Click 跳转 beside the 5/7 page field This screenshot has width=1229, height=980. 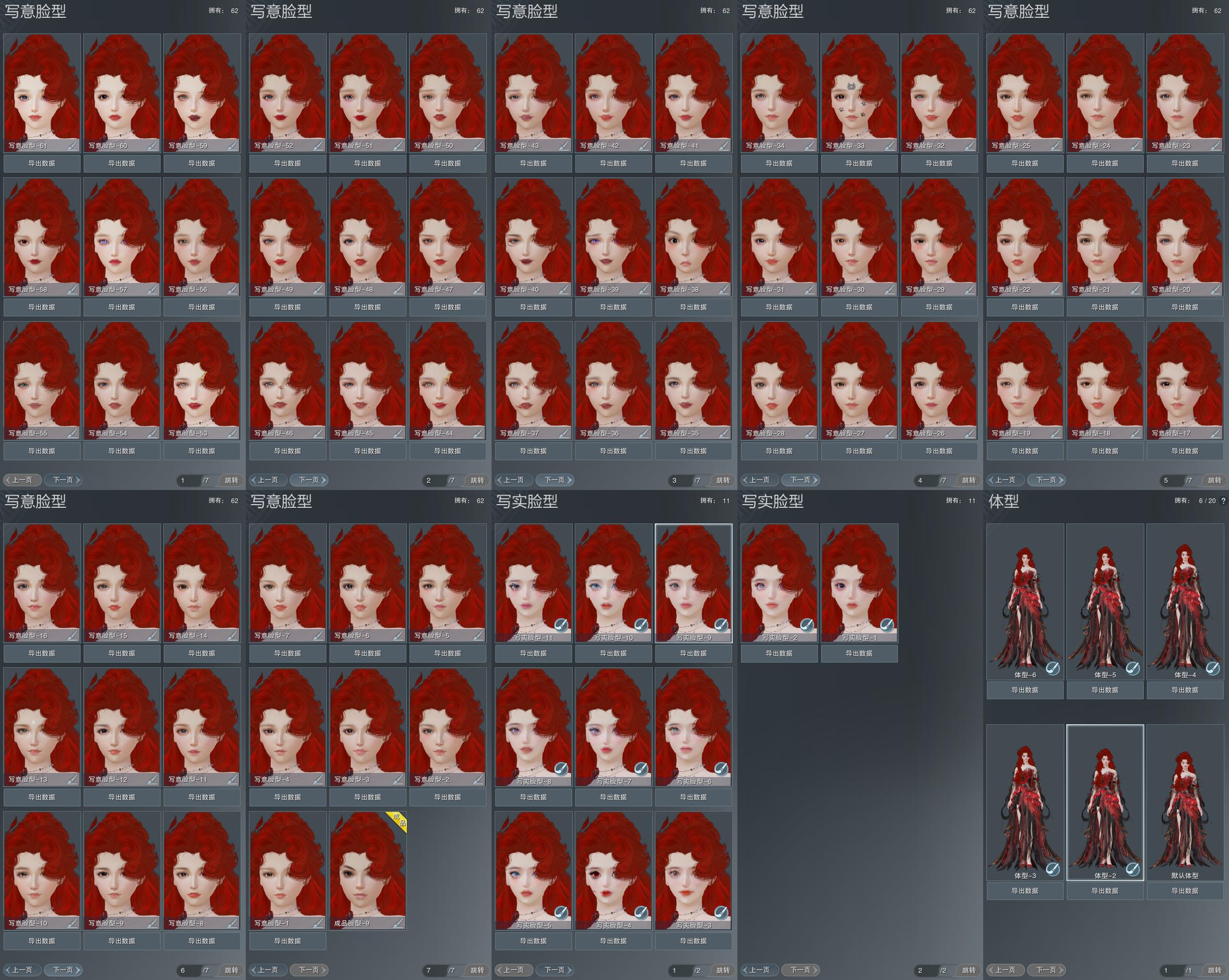(1214, 480)
